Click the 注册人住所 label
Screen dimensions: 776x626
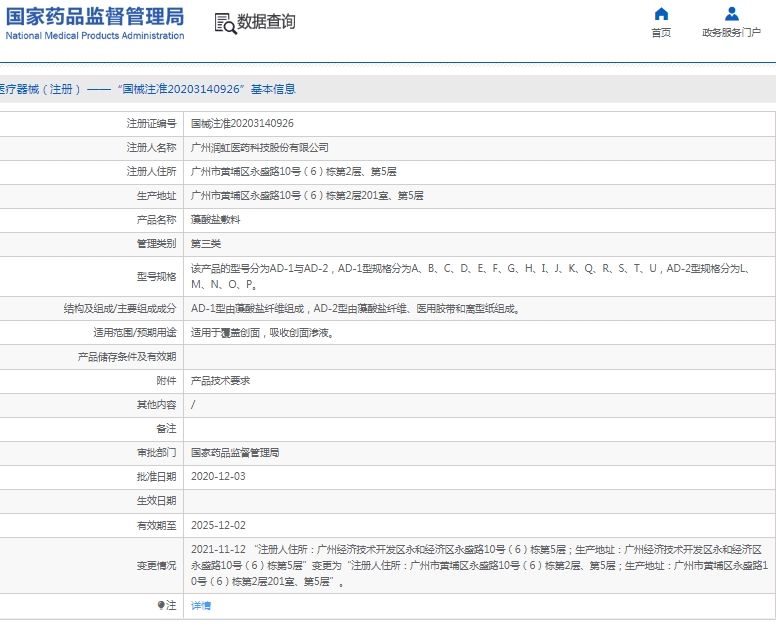(151, 172)
